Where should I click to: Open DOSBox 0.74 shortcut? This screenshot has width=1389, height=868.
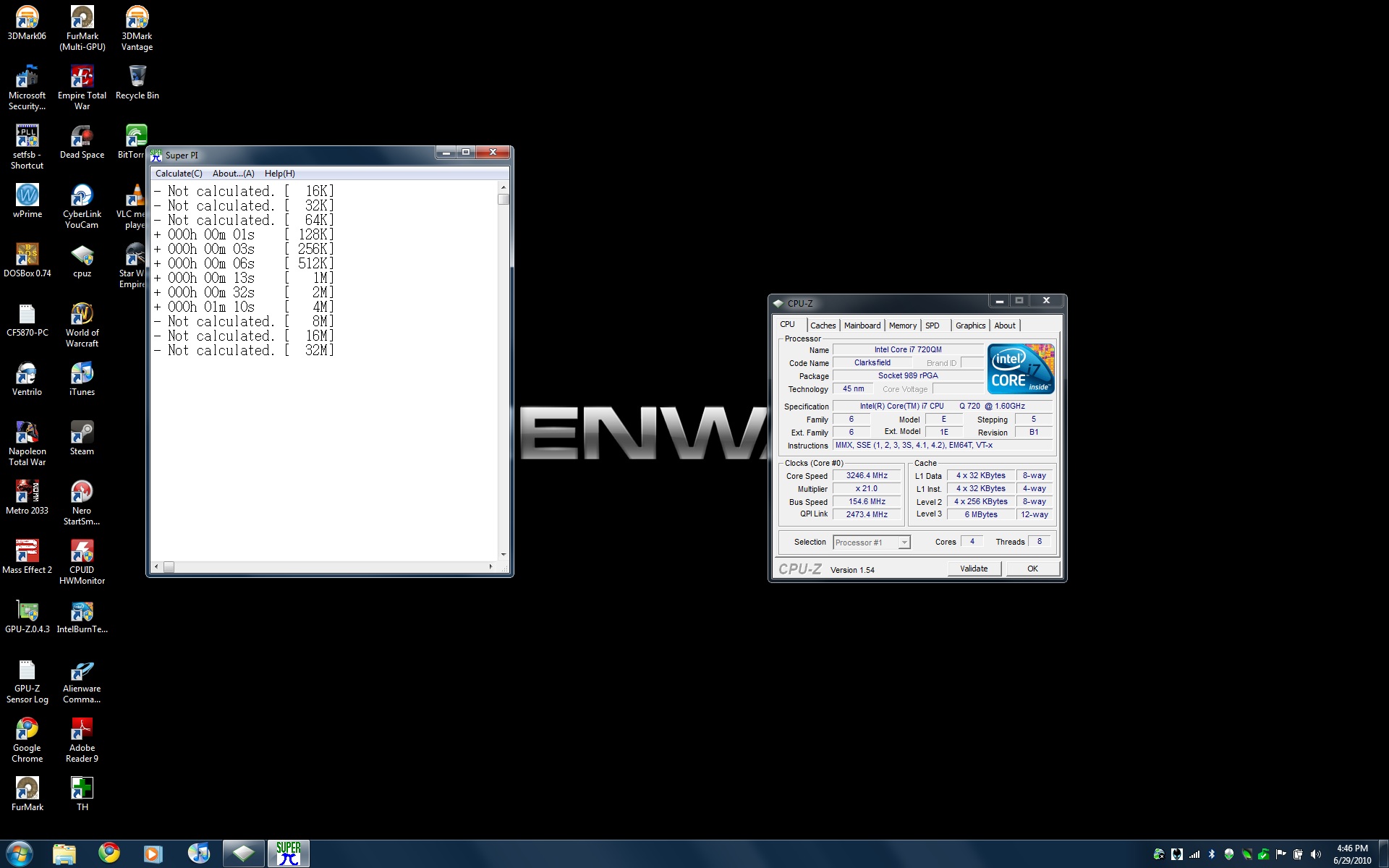pos(27,260)
